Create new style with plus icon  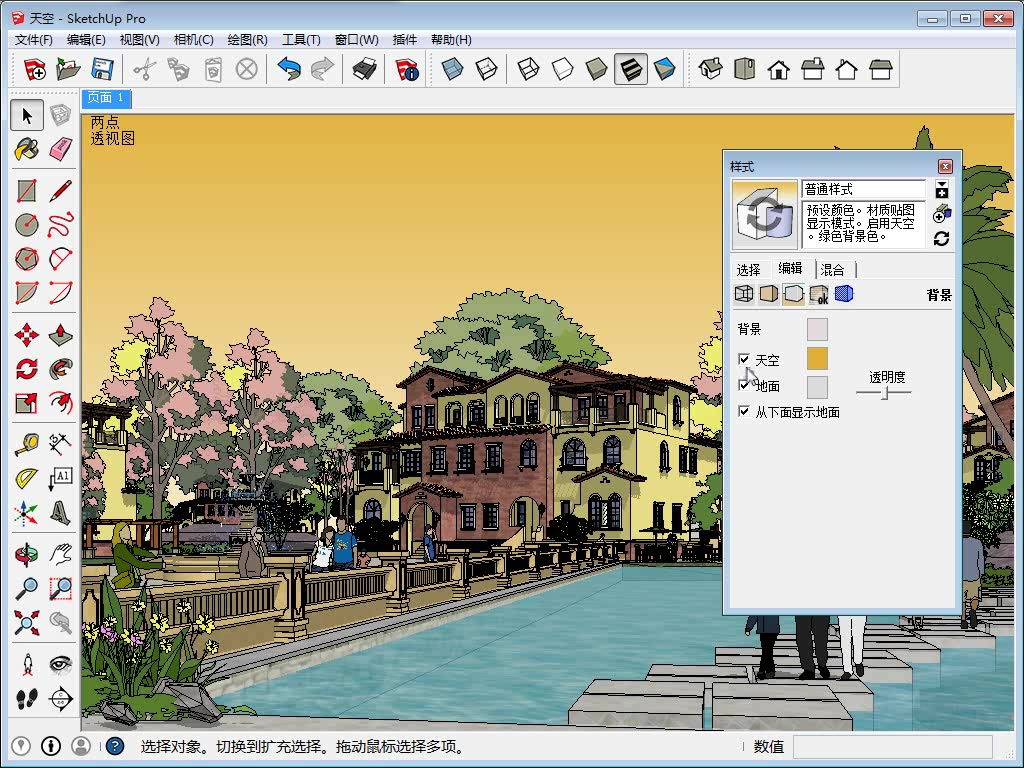tap(942, 214)
